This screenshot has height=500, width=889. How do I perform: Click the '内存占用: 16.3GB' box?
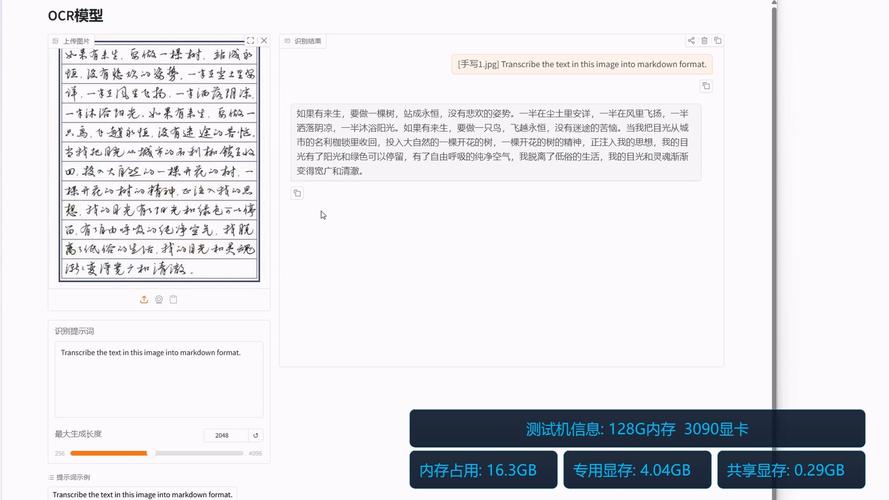point(483,470)
